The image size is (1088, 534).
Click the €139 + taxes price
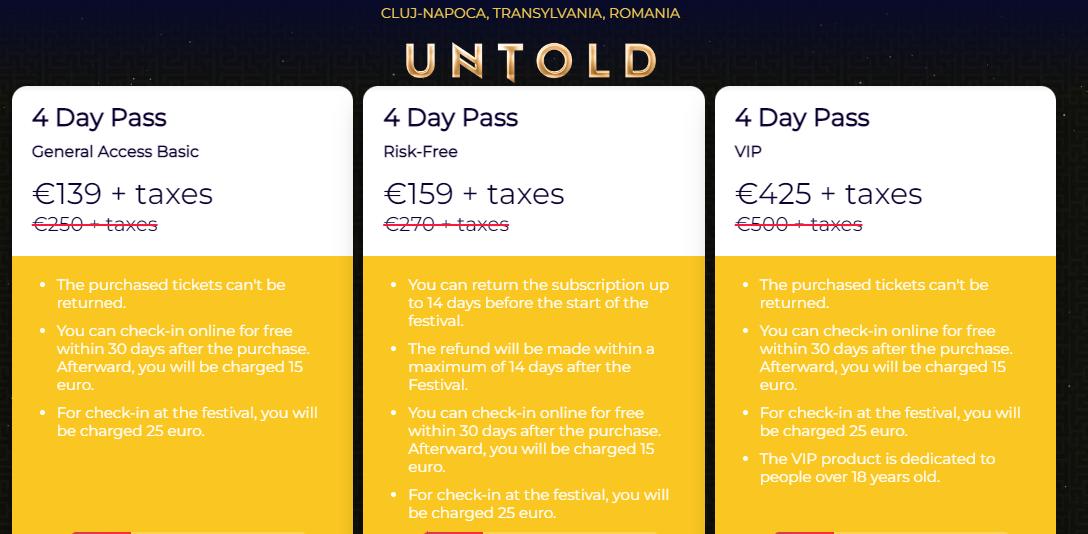point(122,193)
